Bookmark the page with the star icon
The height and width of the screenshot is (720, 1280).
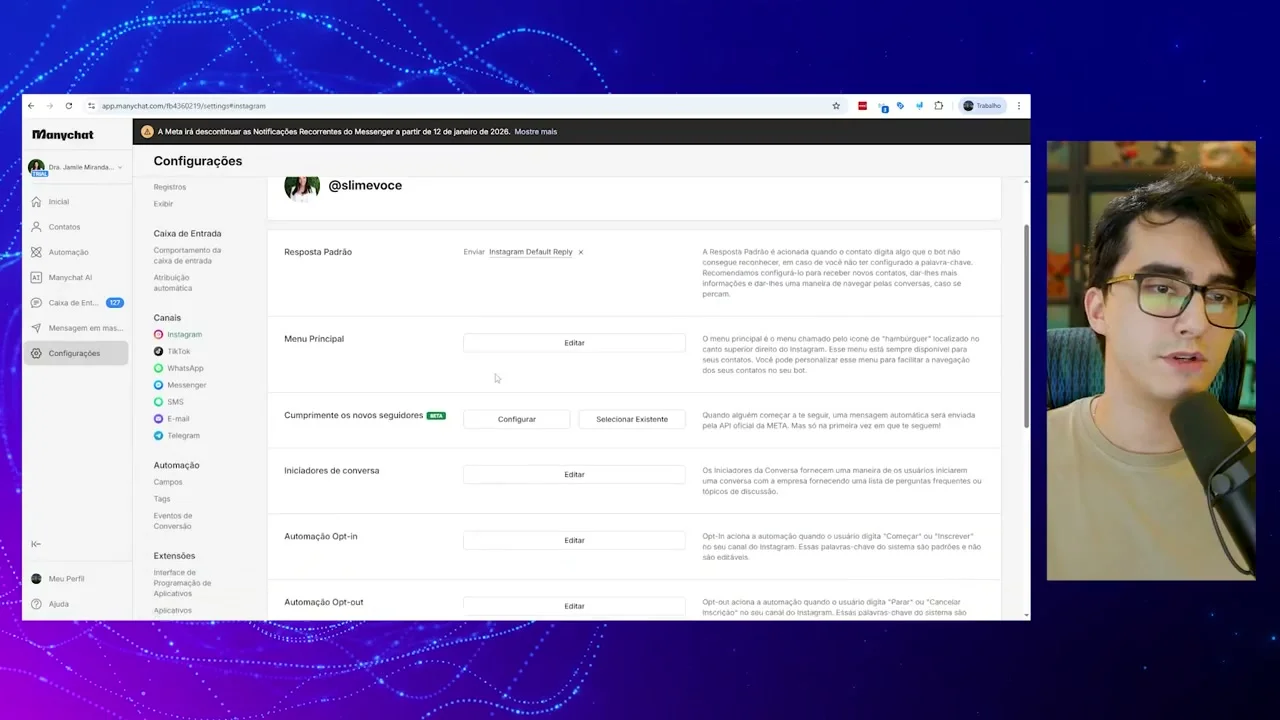[x=836, y=106]
